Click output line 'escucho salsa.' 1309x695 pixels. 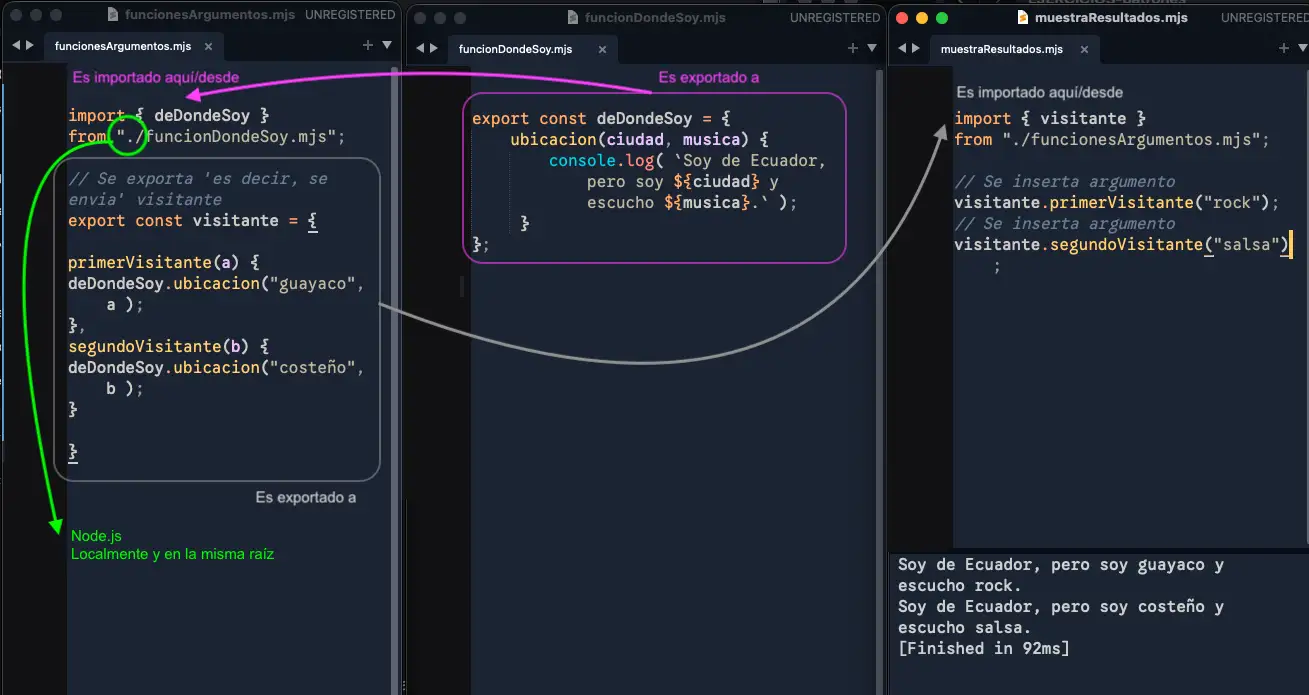[x=964, y=628]
